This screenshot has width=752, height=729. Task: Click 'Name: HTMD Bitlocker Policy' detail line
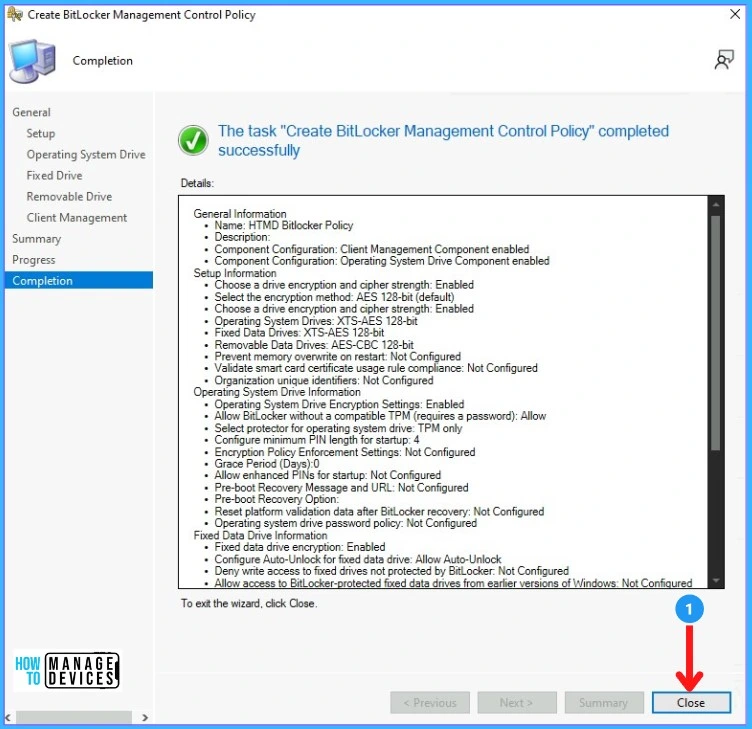283,225
